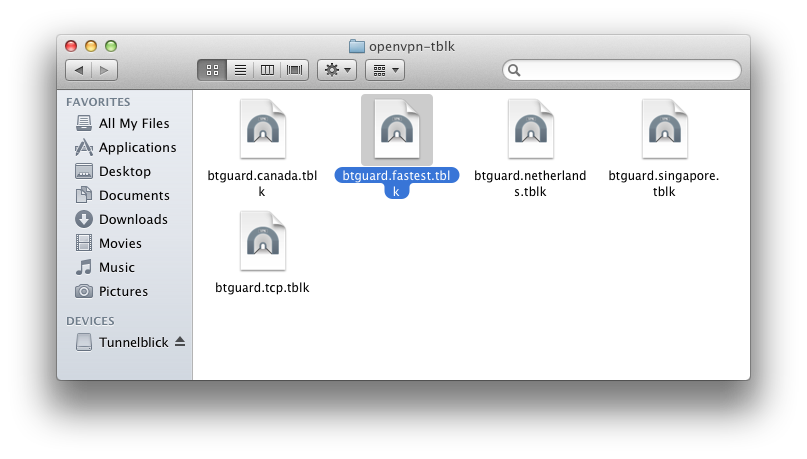Select the btguard.tcp.tblk file icon
Viewport: 807px width, 459px height.
[x=262, y=241]
